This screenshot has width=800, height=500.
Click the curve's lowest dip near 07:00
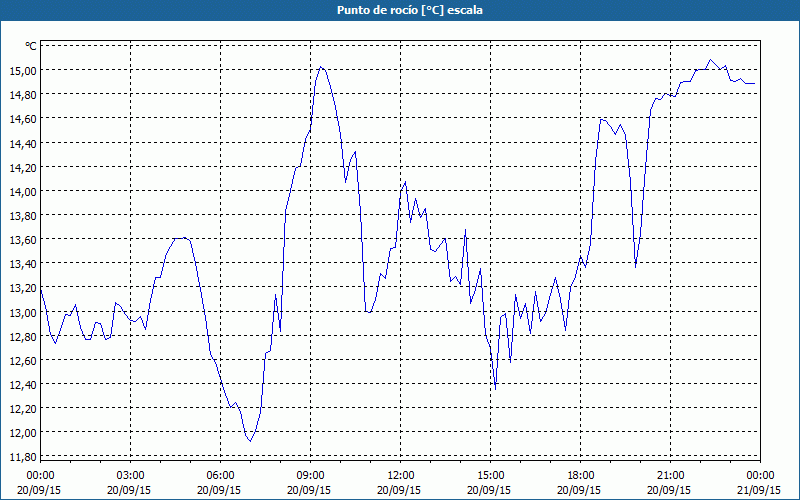click(x=250, y=441)
